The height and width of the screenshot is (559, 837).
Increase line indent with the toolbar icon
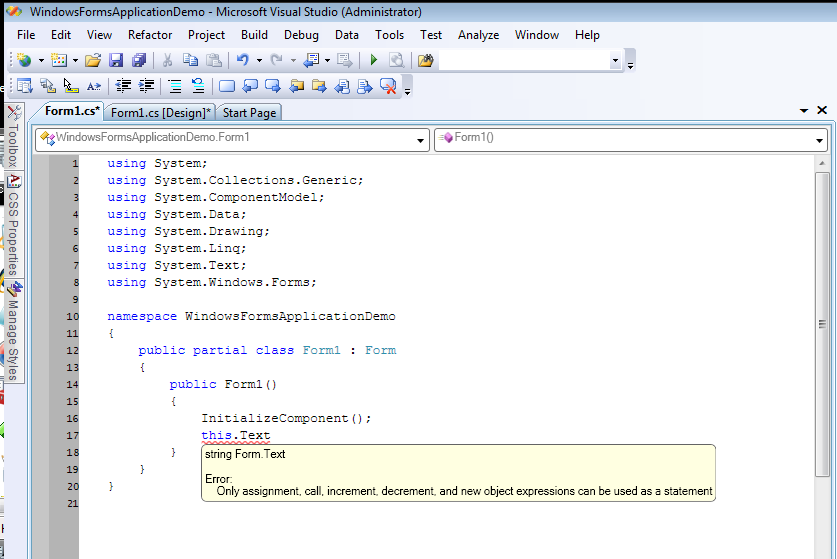146,85
